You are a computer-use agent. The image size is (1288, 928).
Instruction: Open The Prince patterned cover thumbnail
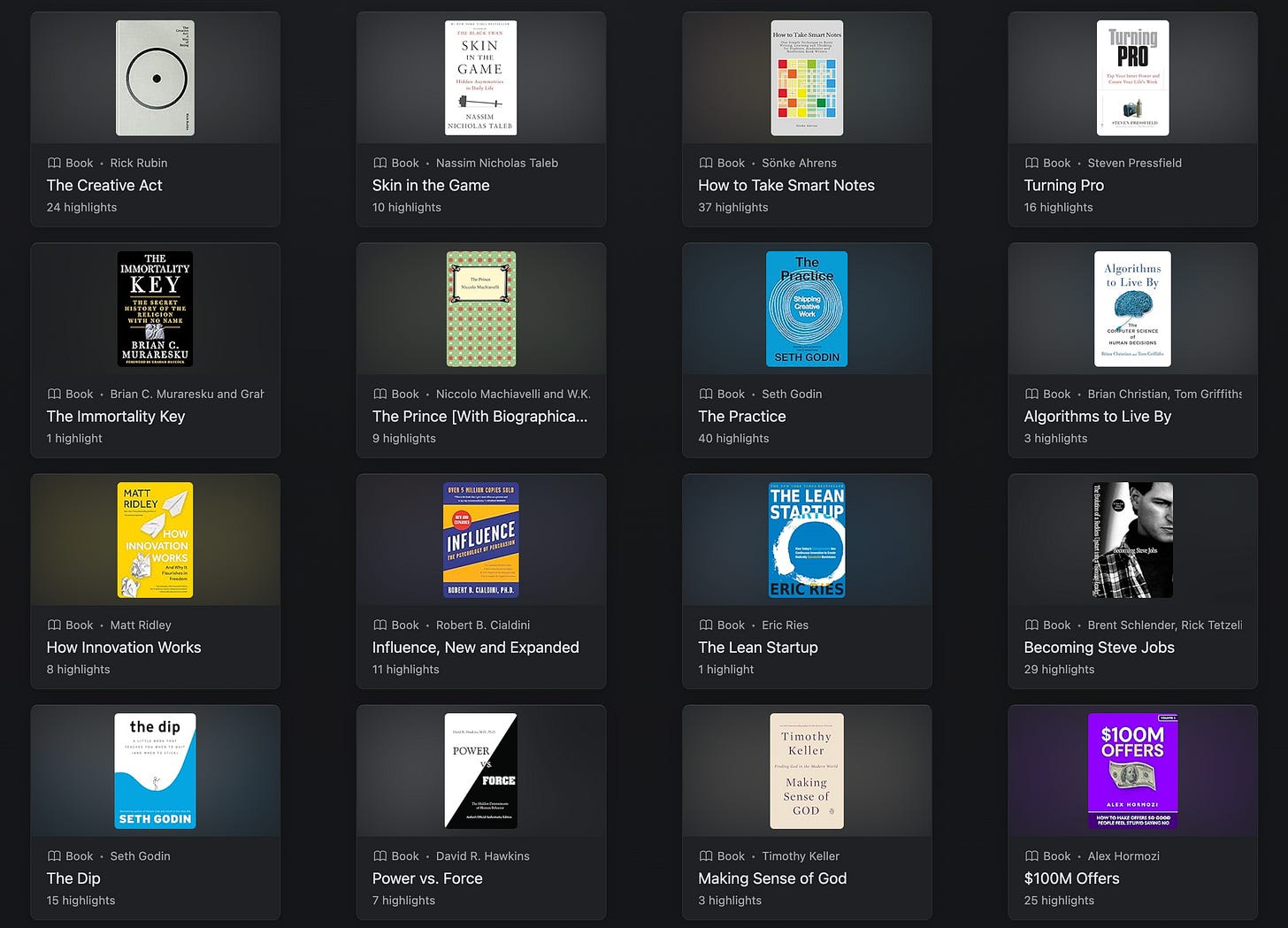click(x=481, y=309)
